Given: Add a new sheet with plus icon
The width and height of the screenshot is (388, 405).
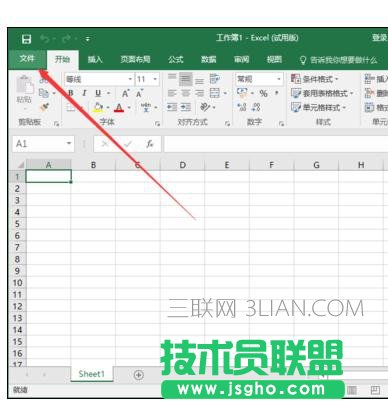Looking at the screenshot, I should pos(139,375).
